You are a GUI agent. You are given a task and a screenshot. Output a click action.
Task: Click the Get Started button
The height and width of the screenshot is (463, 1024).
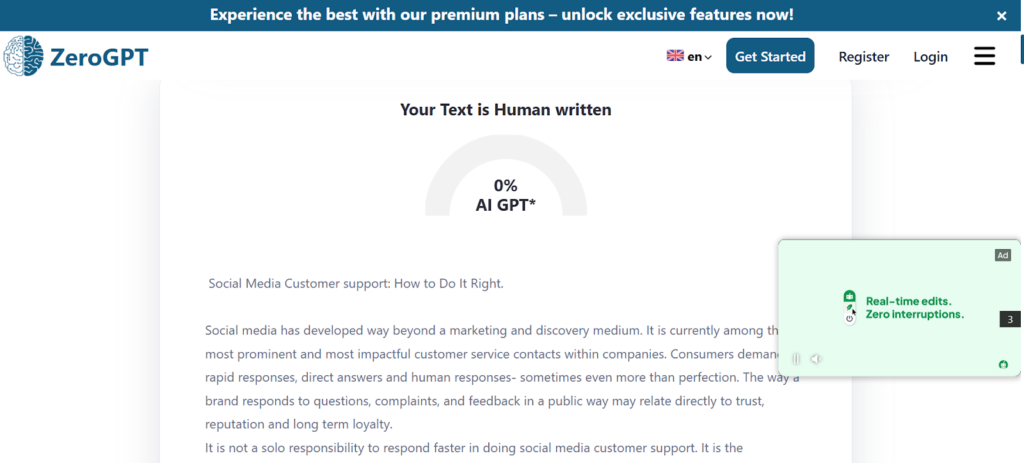click(770, 56)
